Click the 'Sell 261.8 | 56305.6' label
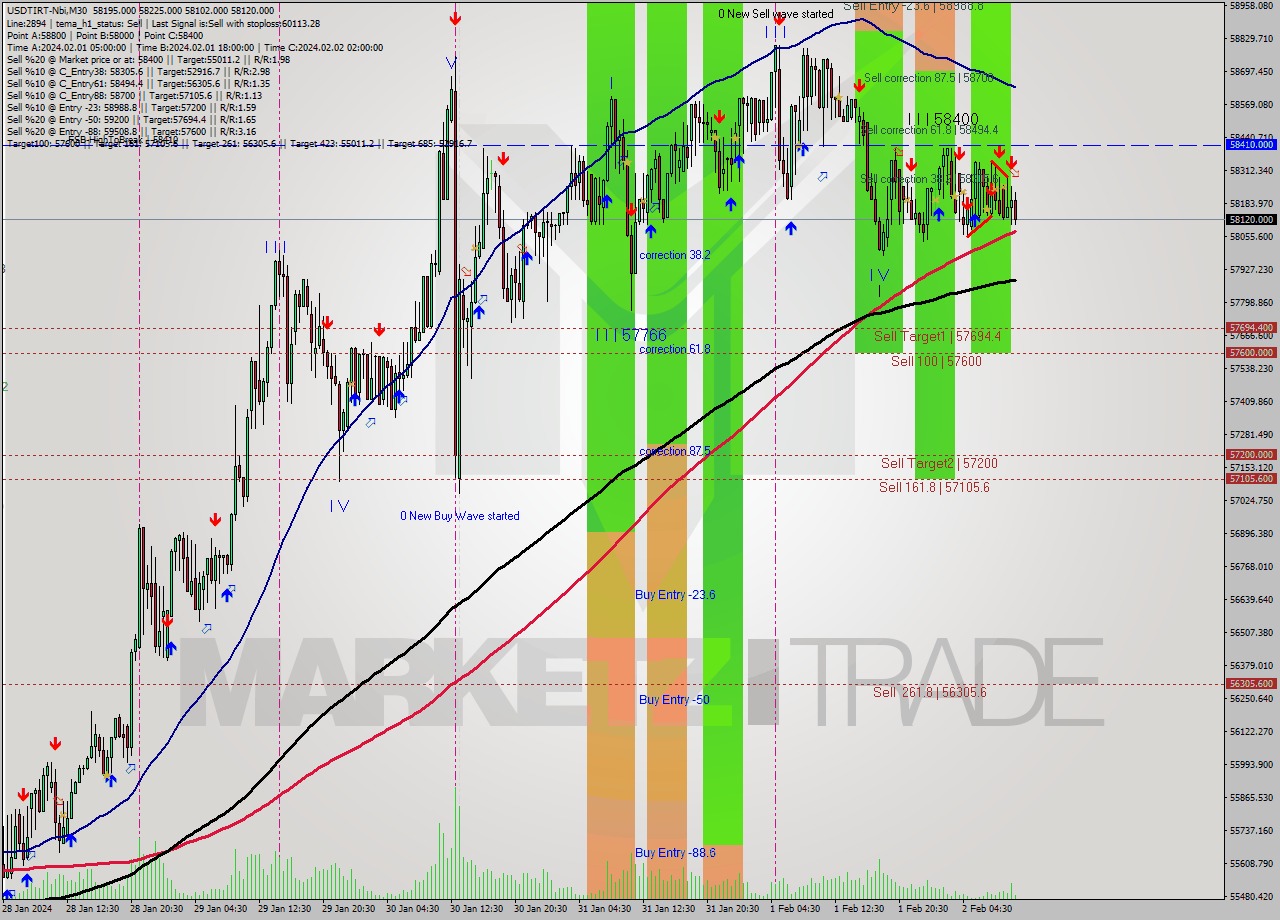 click(x=931, y=692)
